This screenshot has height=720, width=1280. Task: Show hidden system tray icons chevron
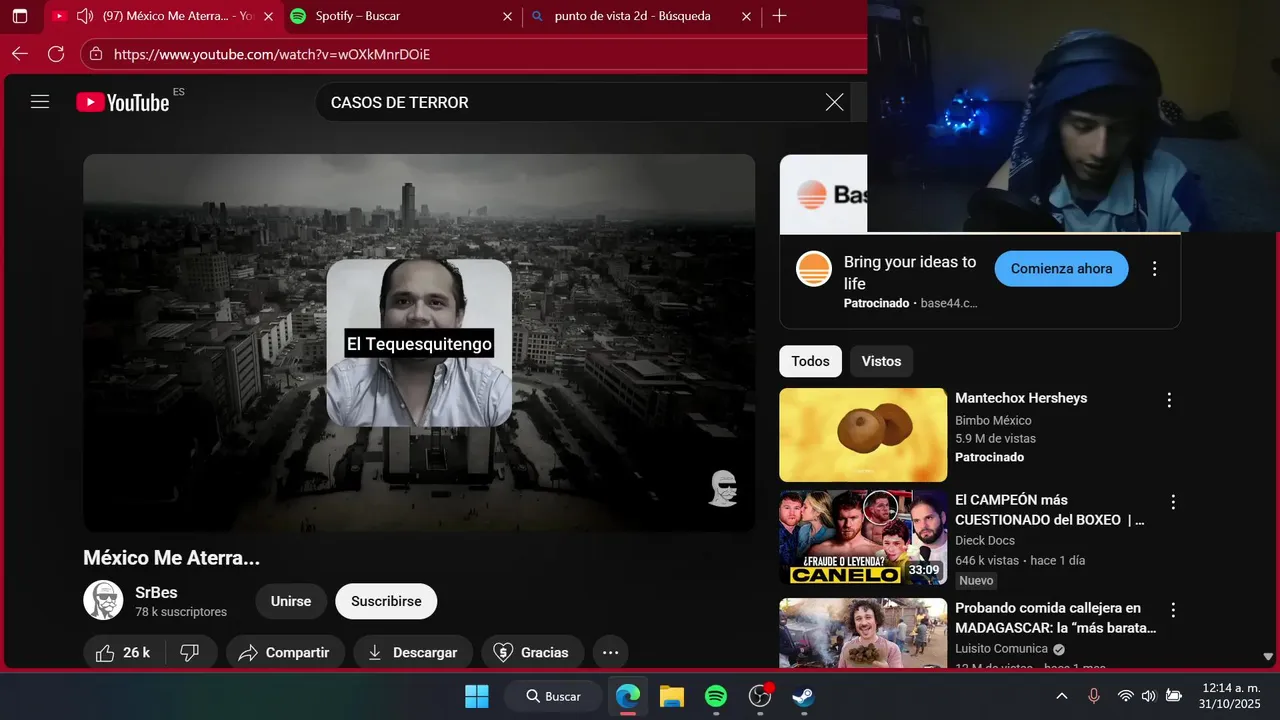1061,696
